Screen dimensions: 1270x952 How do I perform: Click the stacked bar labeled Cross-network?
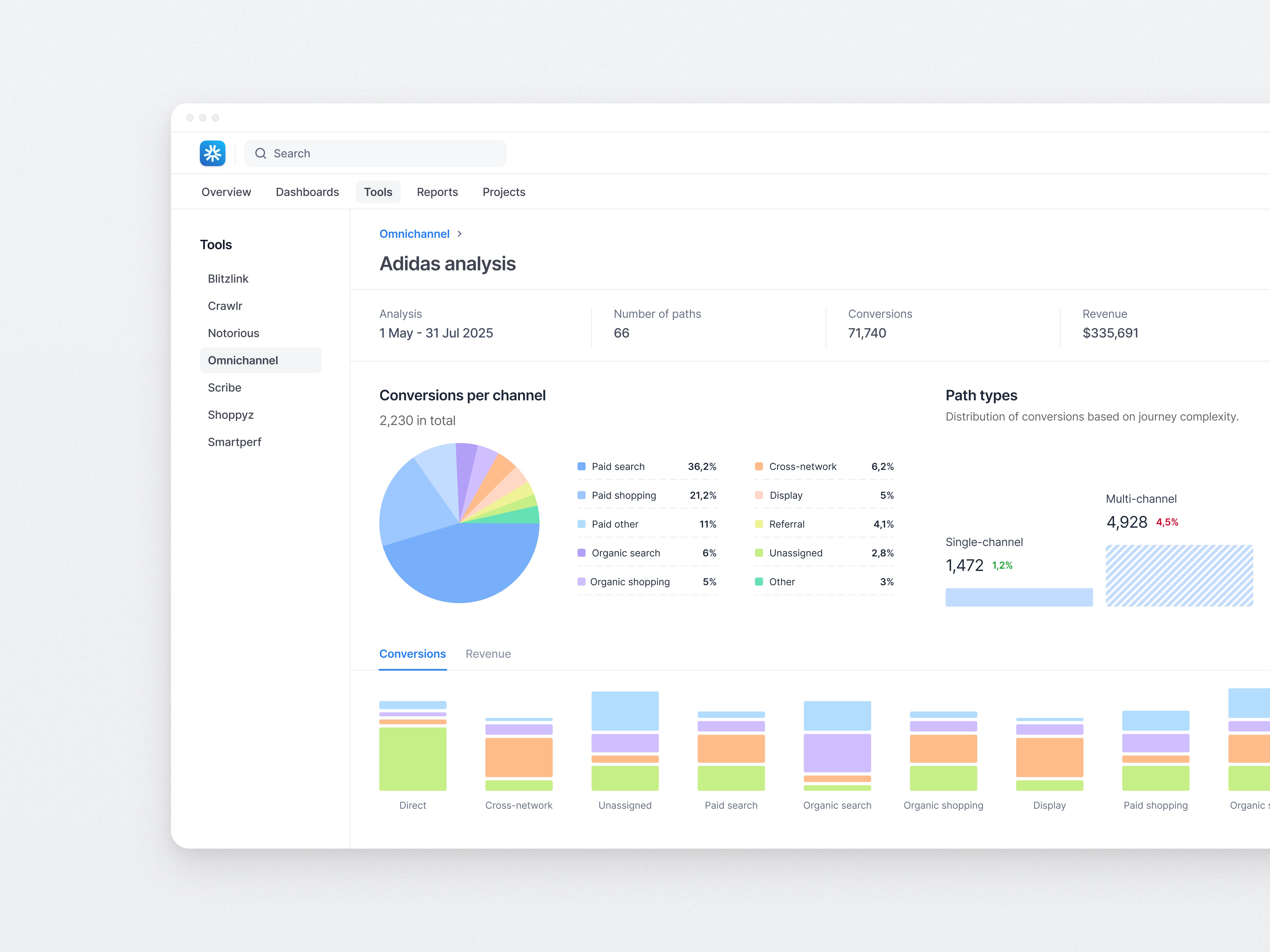[519, 754]
